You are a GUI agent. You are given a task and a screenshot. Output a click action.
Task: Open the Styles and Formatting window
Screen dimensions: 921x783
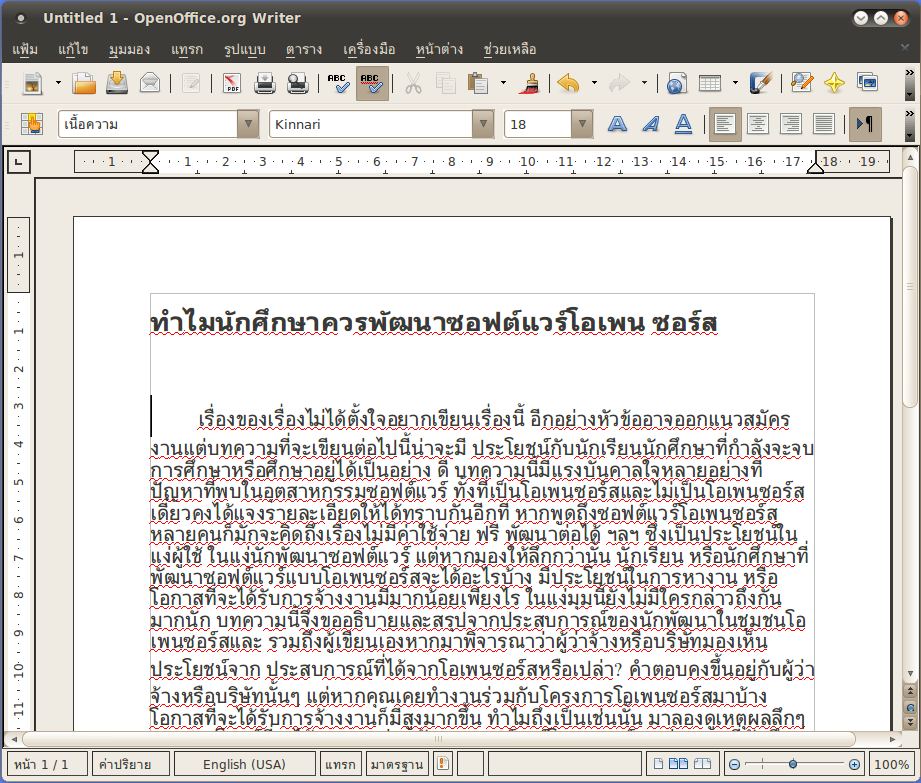(x=32, y=124)
